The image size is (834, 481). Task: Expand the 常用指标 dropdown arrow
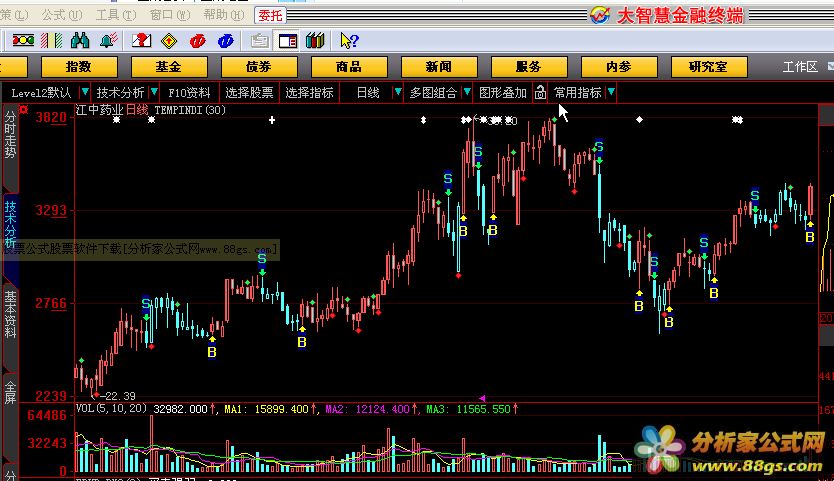click(611, 92)
